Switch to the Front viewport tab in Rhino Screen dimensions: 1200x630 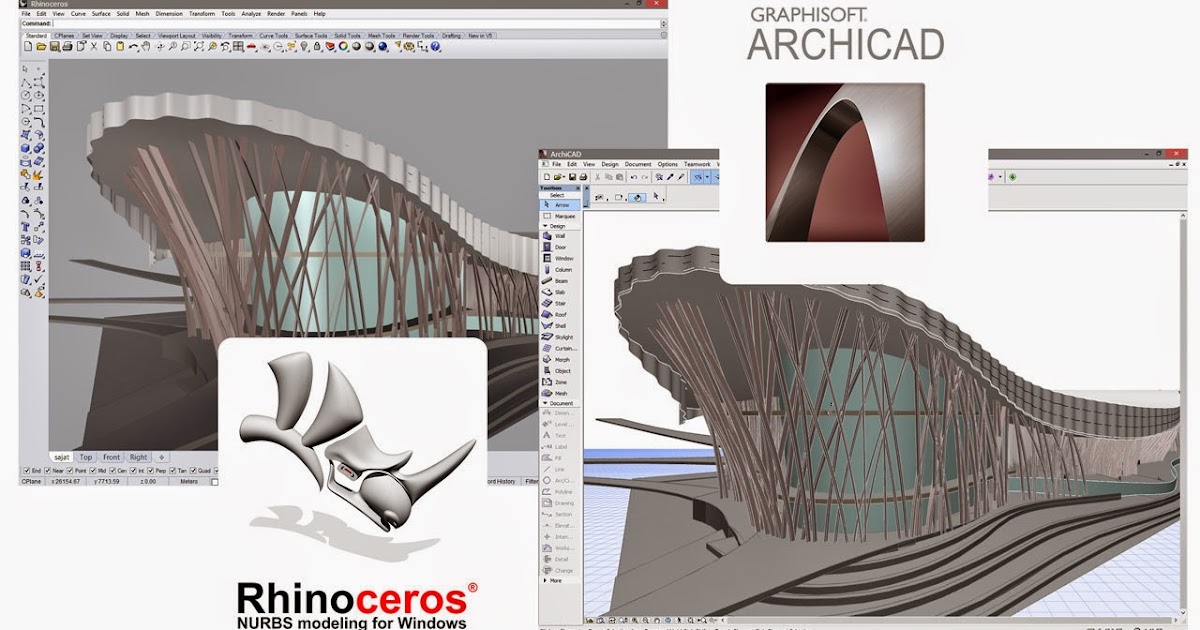tap(111, 457)
